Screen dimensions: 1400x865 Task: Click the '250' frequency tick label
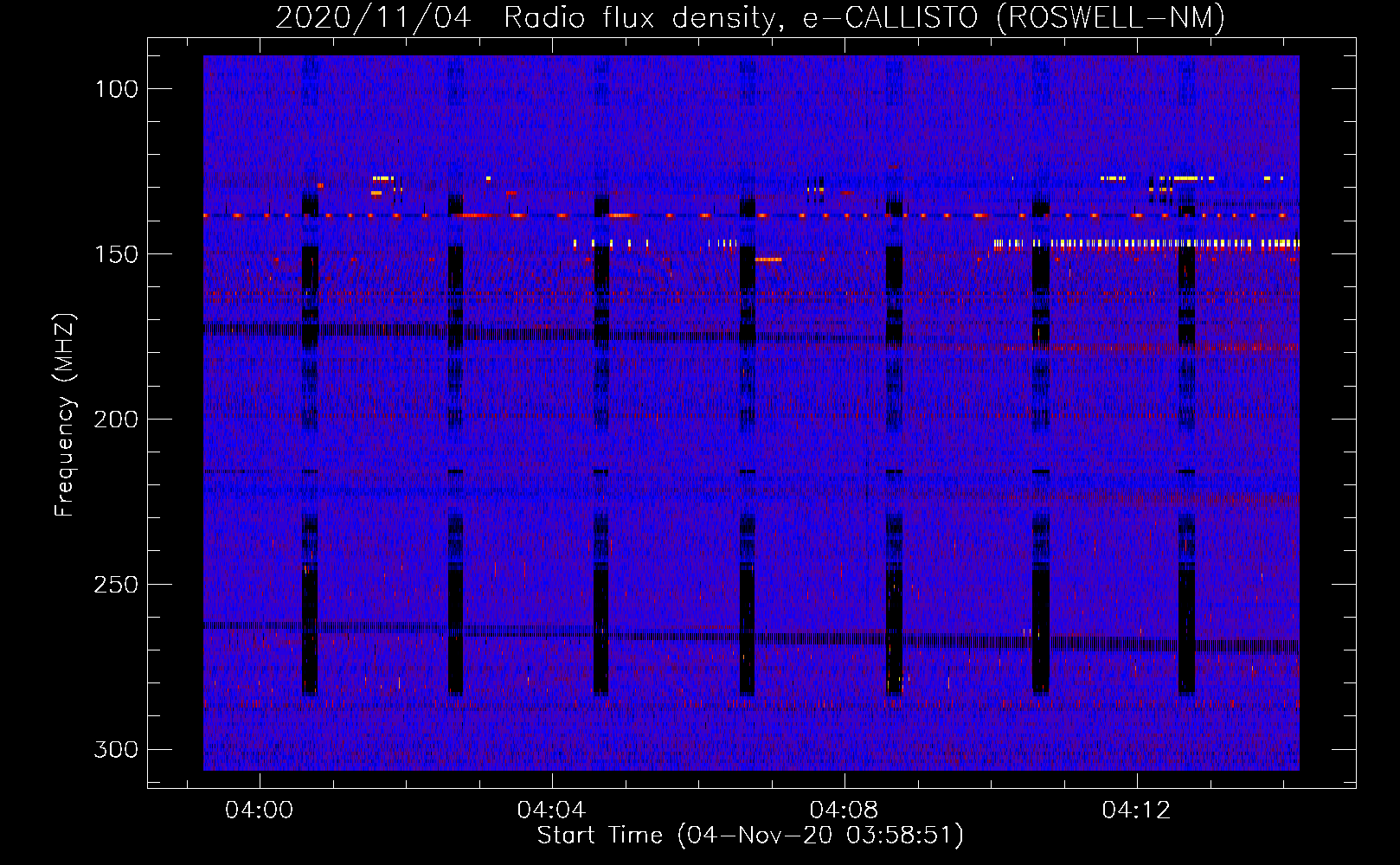click(x=116, y=585)
